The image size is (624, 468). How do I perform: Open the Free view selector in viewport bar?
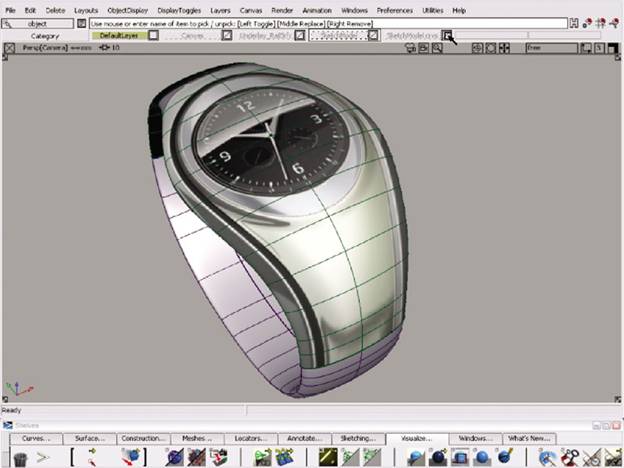coord(552,48)
